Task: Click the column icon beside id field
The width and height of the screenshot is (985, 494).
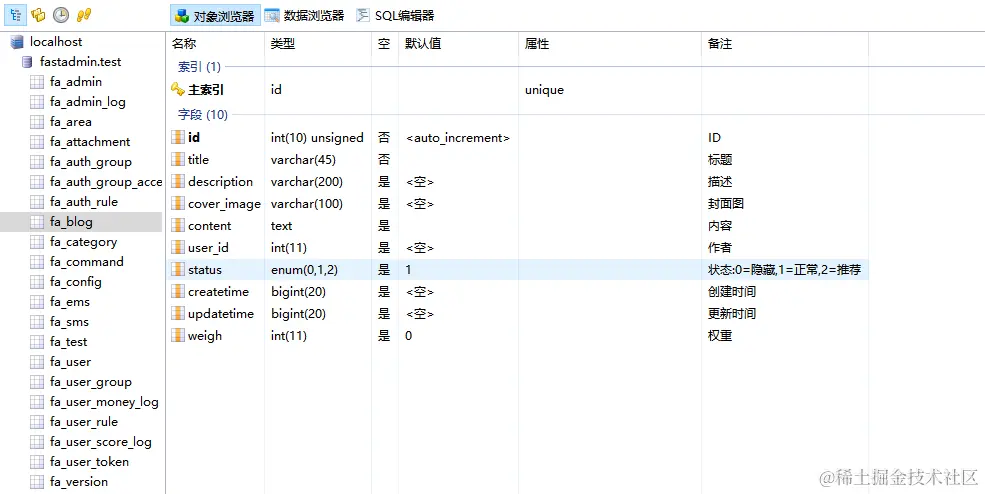Action: [178, 138]
